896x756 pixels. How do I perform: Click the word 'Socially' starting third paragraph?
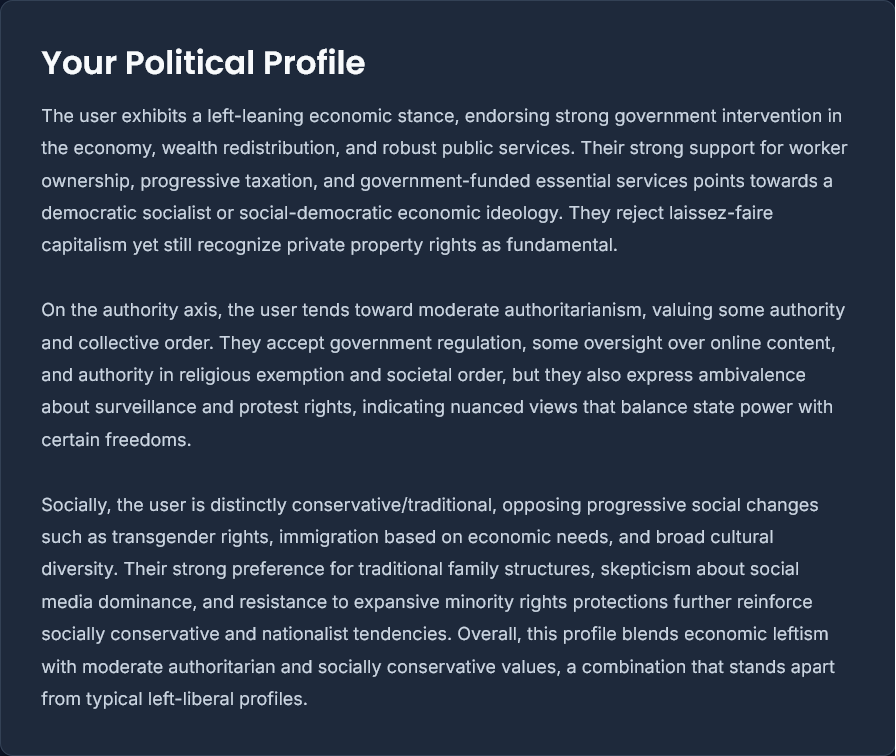click(x=75, y=505)
